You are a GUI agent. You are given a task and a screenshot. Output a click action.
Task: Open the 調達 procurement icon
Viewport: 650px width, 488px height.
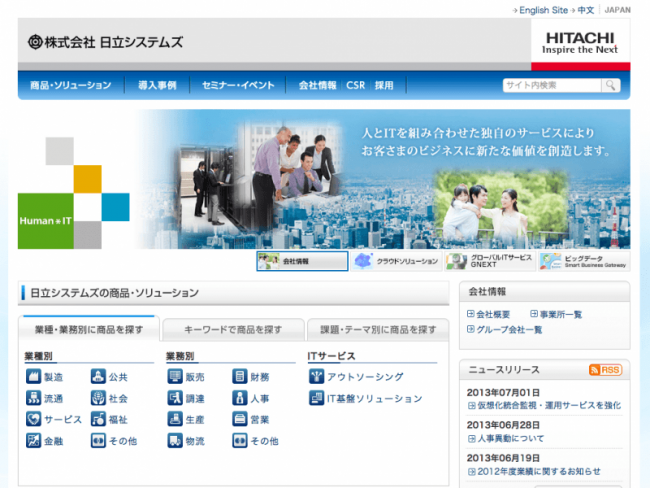[175, 398]
